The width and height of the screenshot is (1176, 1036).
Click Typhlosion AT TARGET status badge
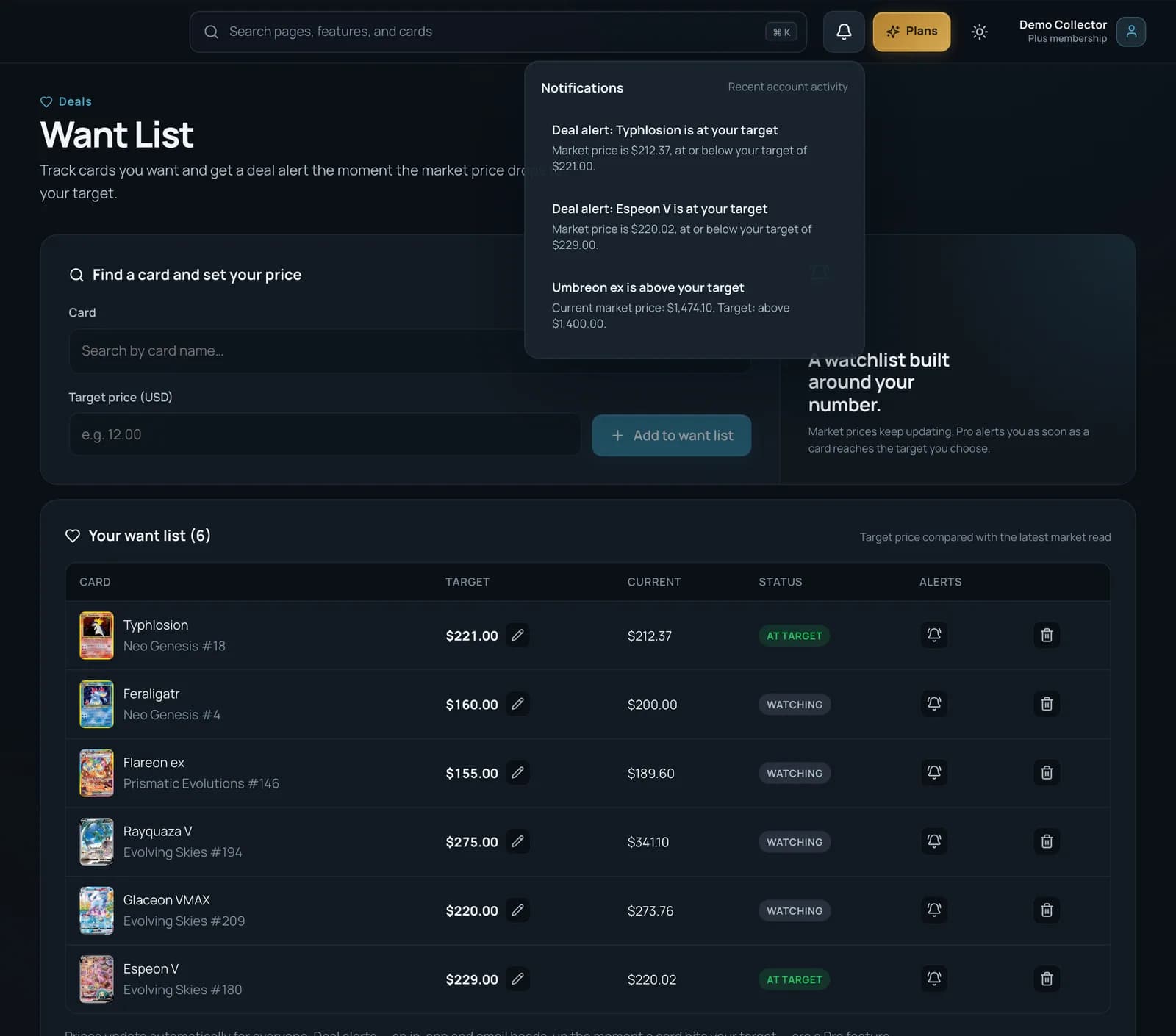pyautogui.click(x=794, y=636)
